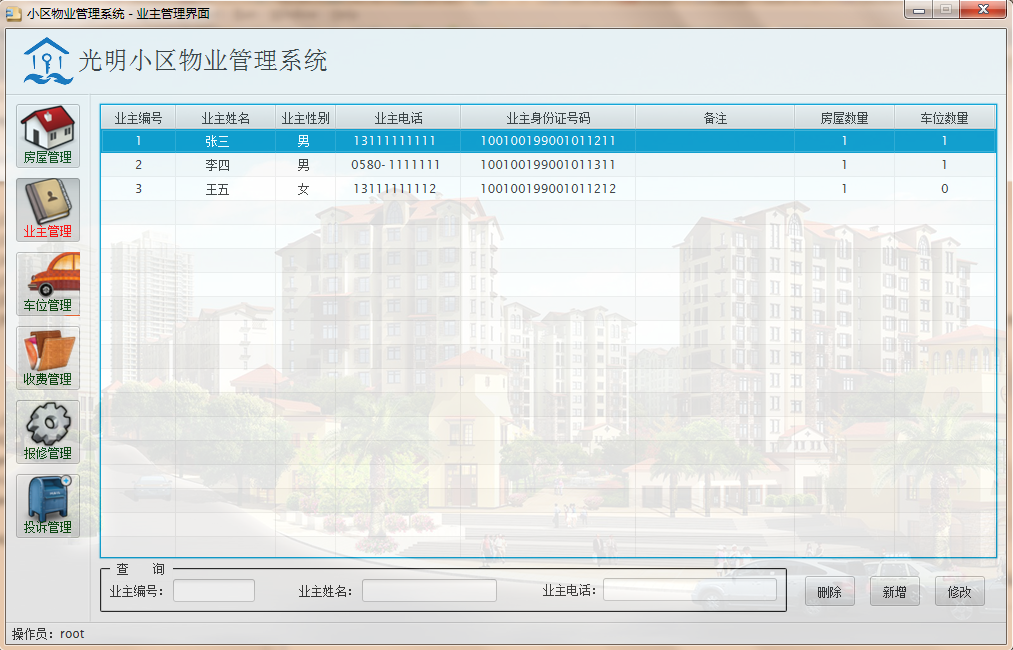Select owner name 张三 cell
Screen dimensions: 1013x650
click(x=225, y=141)
